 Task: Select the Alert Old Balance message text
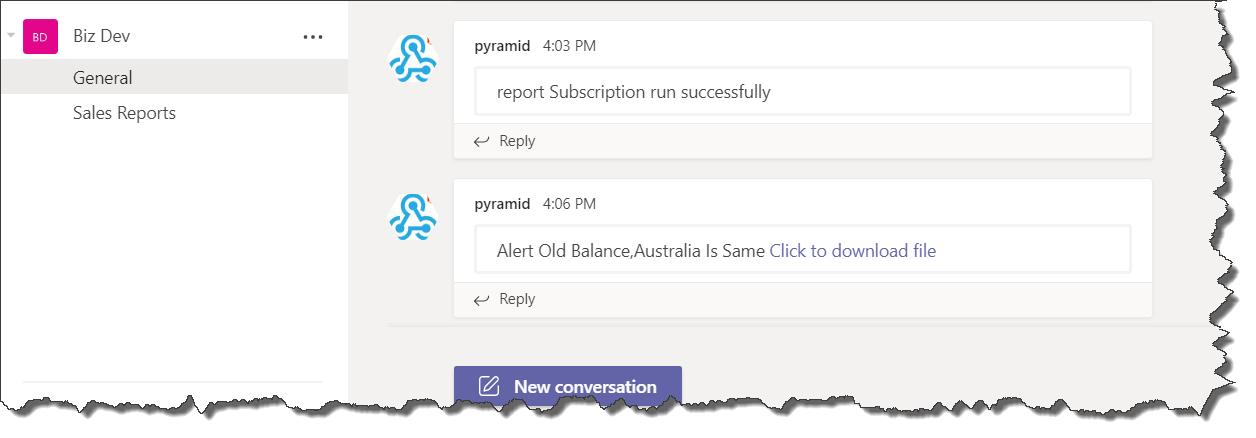(x=630, y=251)
